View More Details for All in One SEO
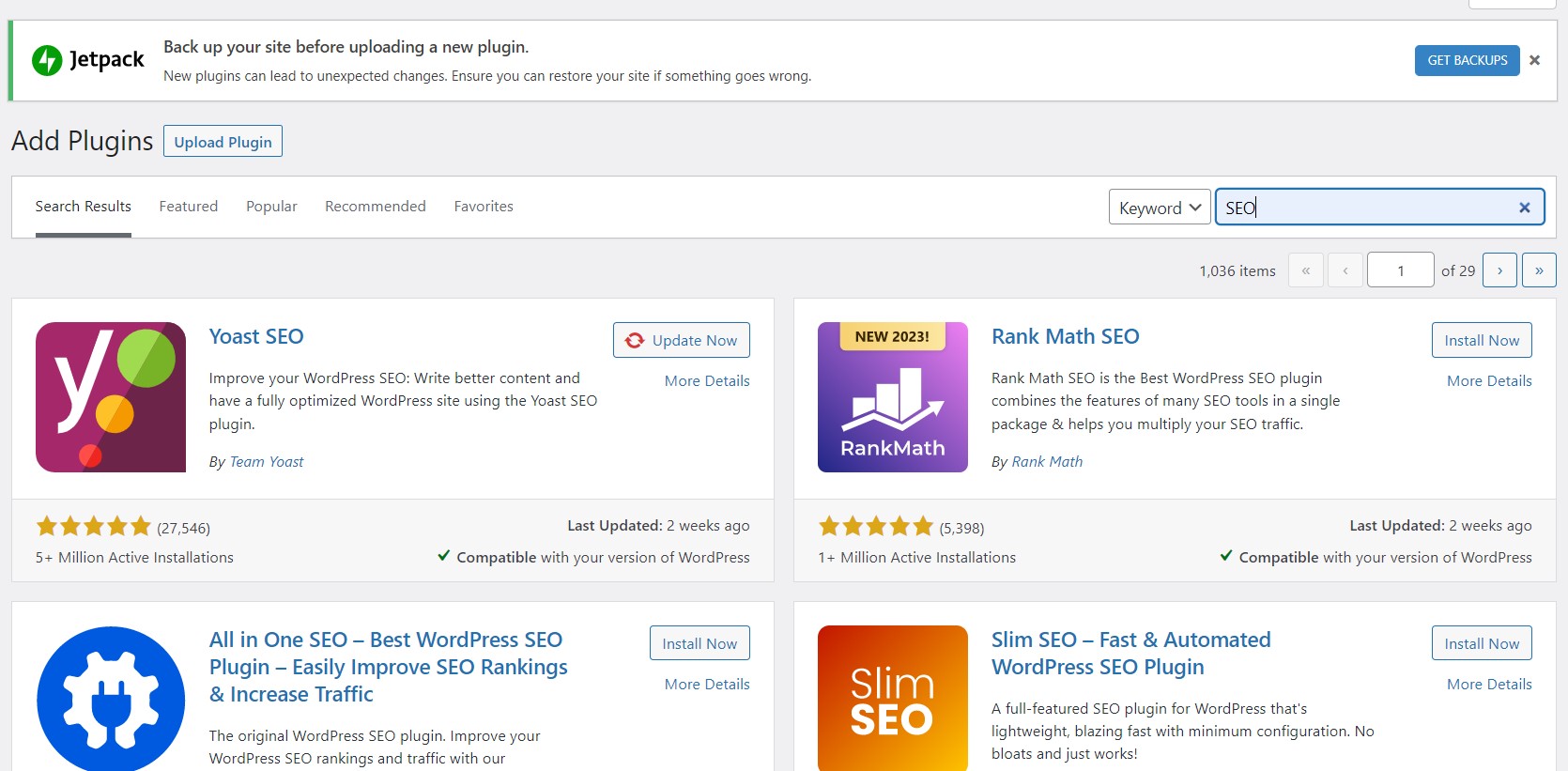1568x771 pixels. tap(707, 684)
